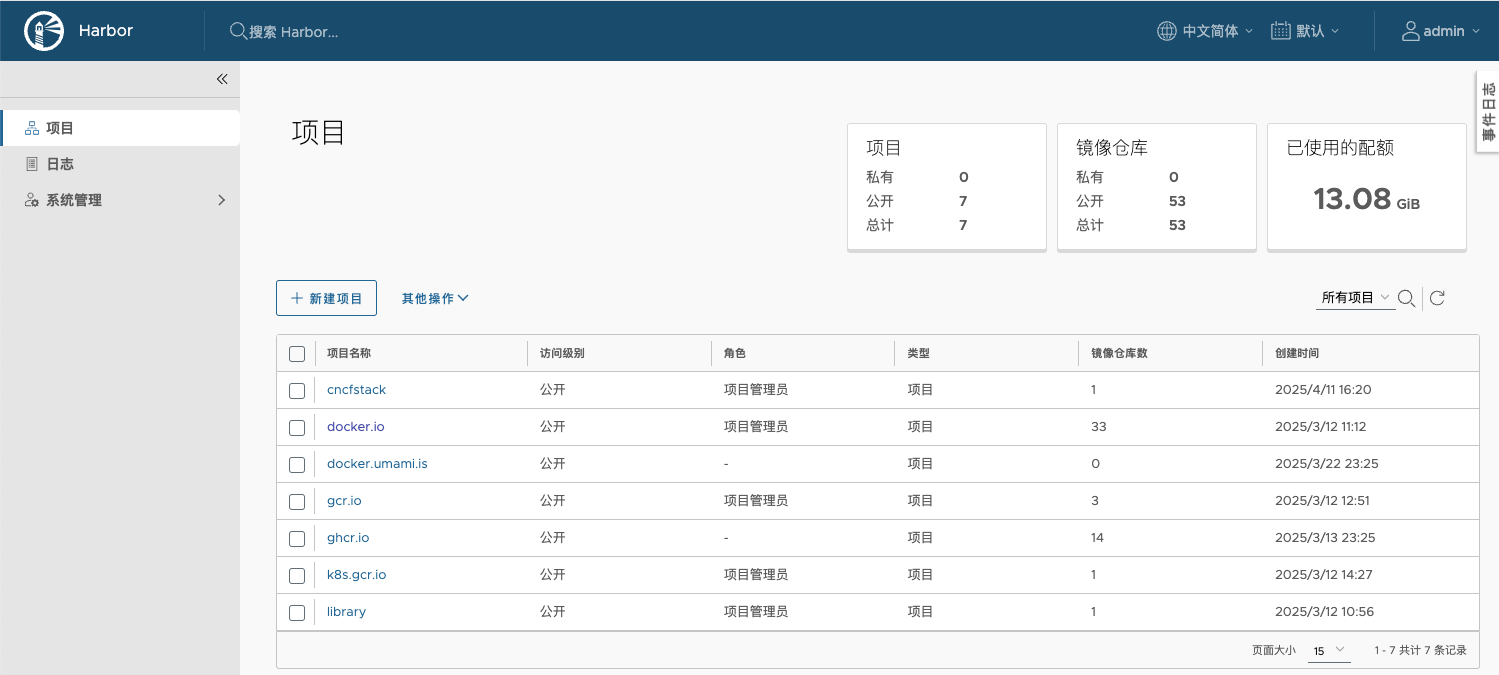This screenshot has width=1499, height=675.
Task: Click the 已使用的配额 card title
Action: pos(1340,148)
